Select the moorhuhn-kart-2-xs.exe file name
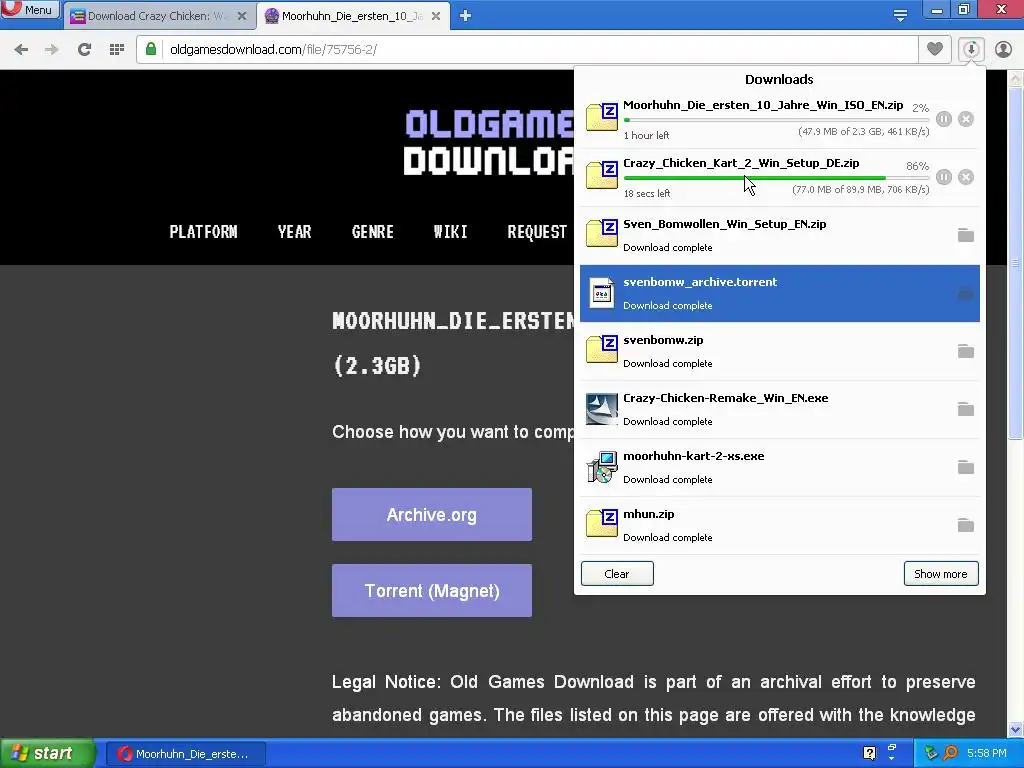The width and height of the screenshot is (1024, 768). 694,456
